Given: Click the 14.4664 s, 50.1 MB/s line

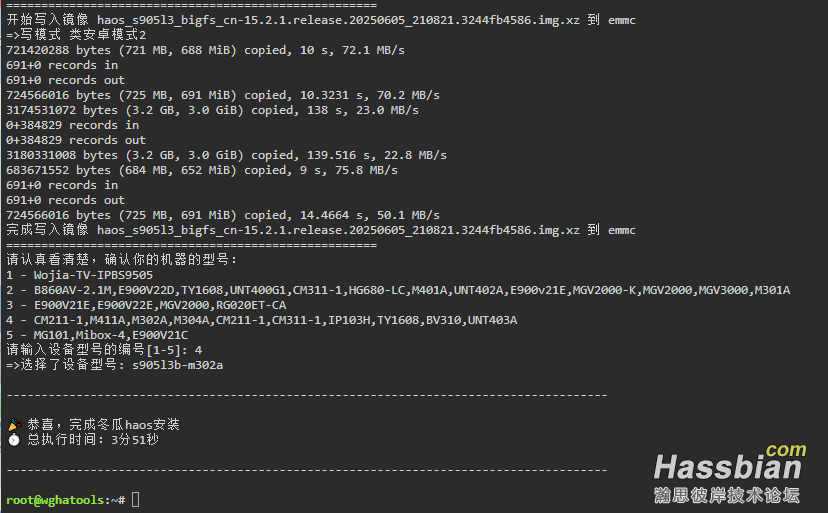Looking at the screenshot, I should click(x=223, y=215).
